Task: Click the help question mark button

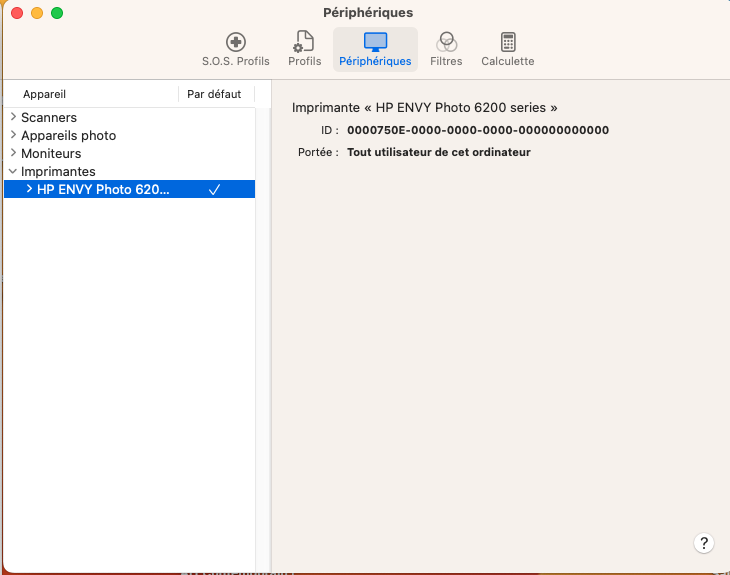Action: 704,543
